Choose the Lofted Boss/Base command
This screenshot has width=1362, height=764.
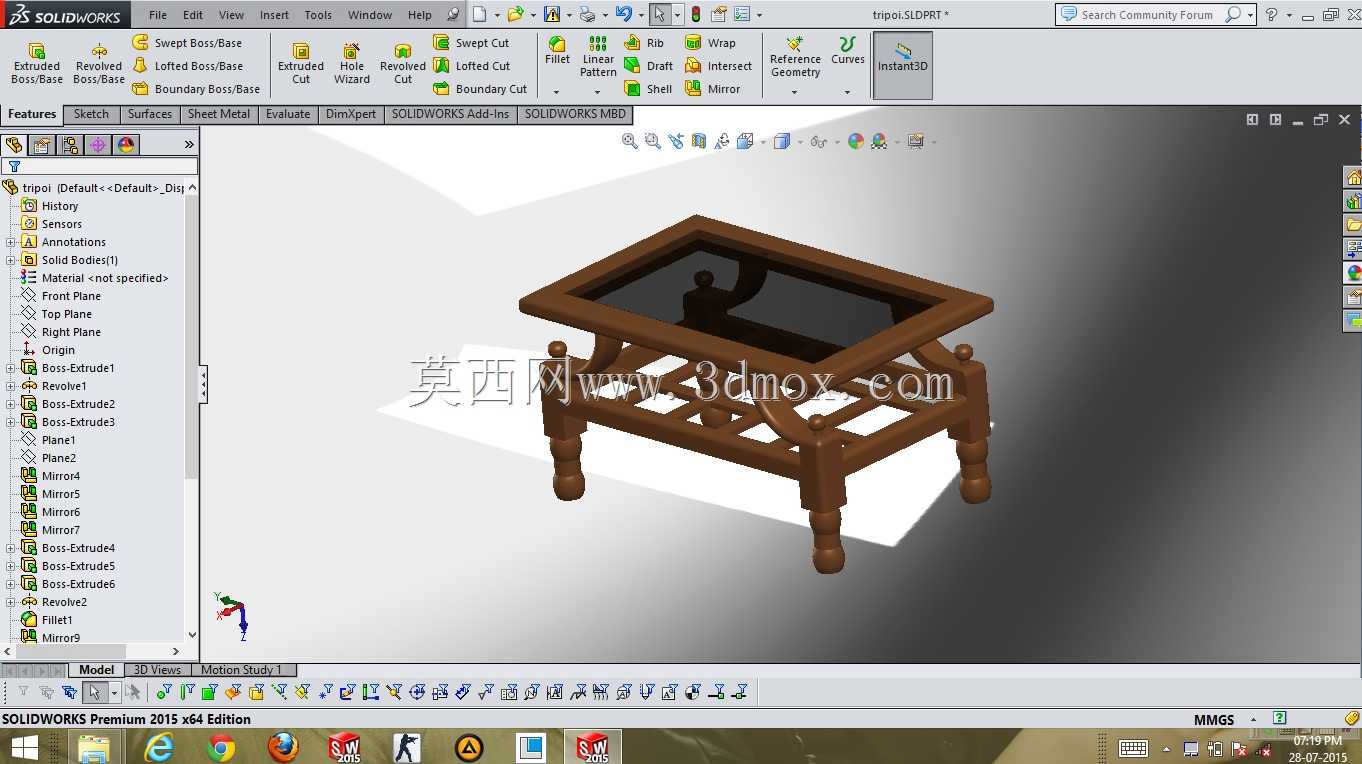click(188, 66)
